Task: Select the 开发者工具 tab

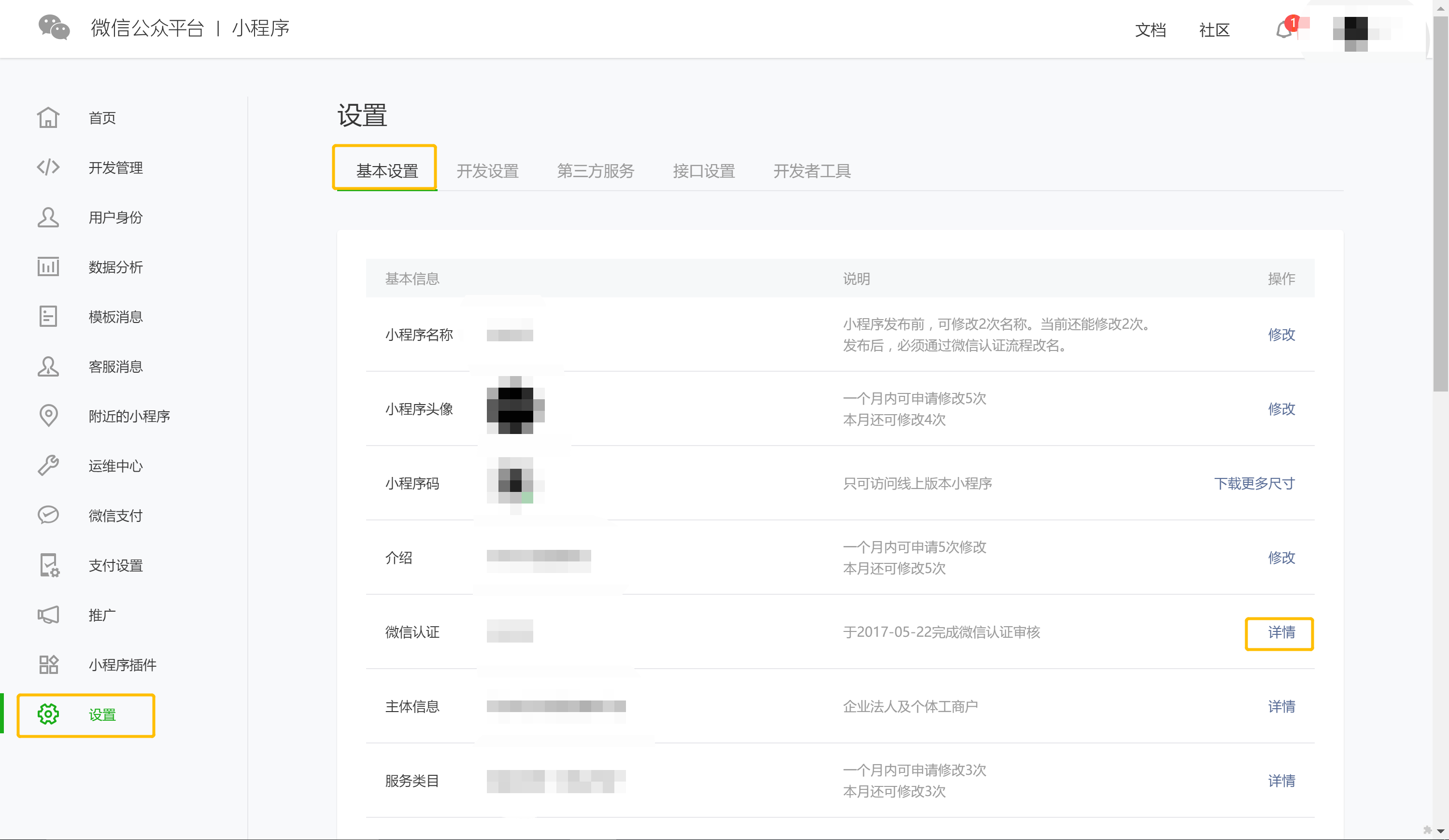Action: click(812, 170)
